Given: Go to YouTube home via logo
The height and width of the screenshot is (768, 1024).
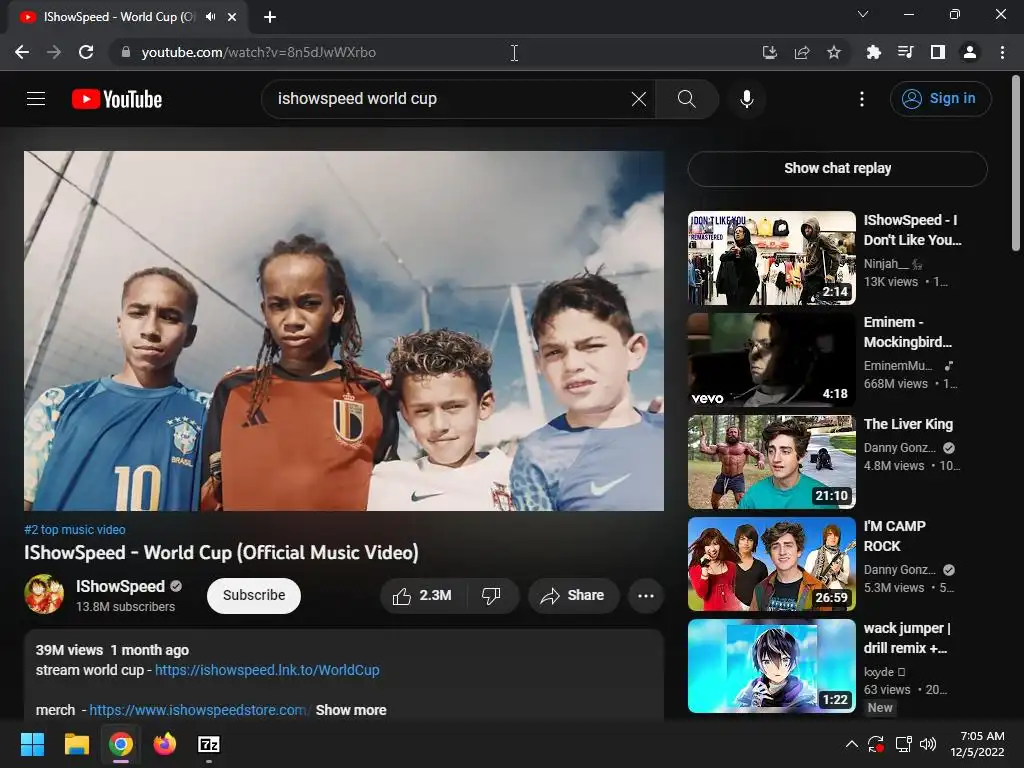Looking at the screenshot, I should click(117, 99).
